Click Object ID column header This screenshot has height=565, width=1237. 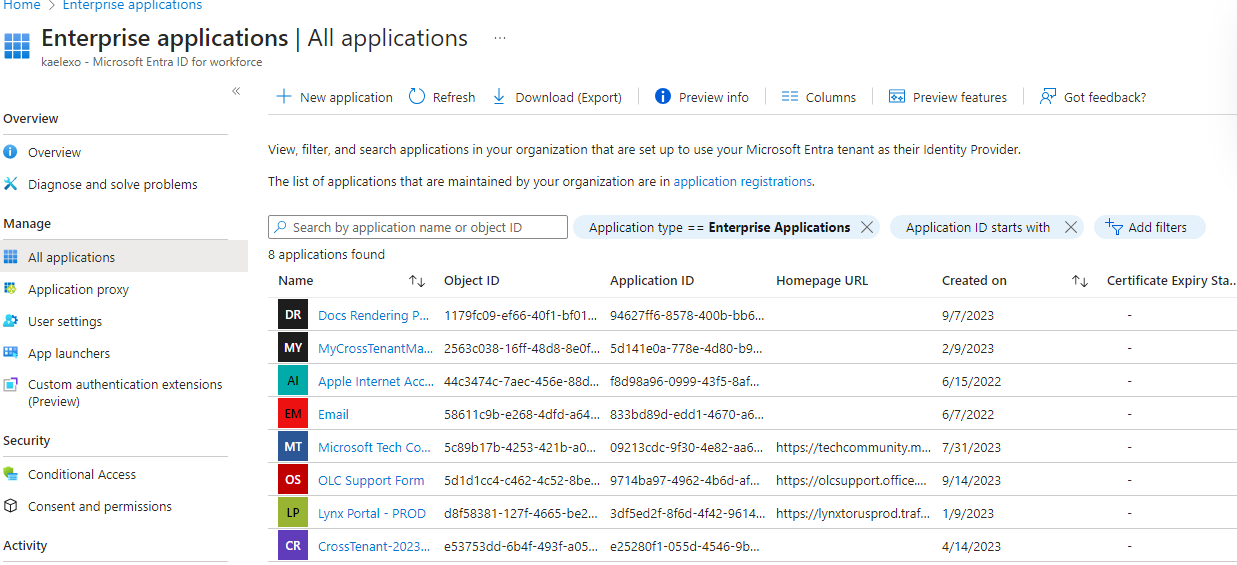click(x=472, y=281)
